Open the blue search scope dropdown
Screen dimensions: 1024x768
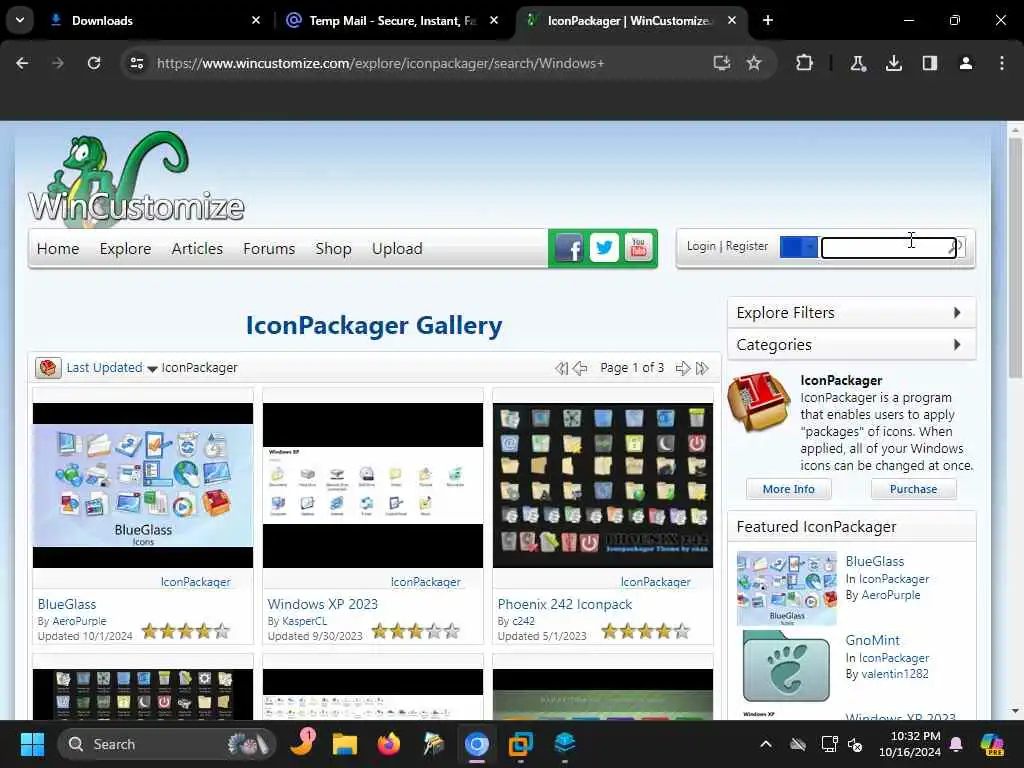point(799,247)
